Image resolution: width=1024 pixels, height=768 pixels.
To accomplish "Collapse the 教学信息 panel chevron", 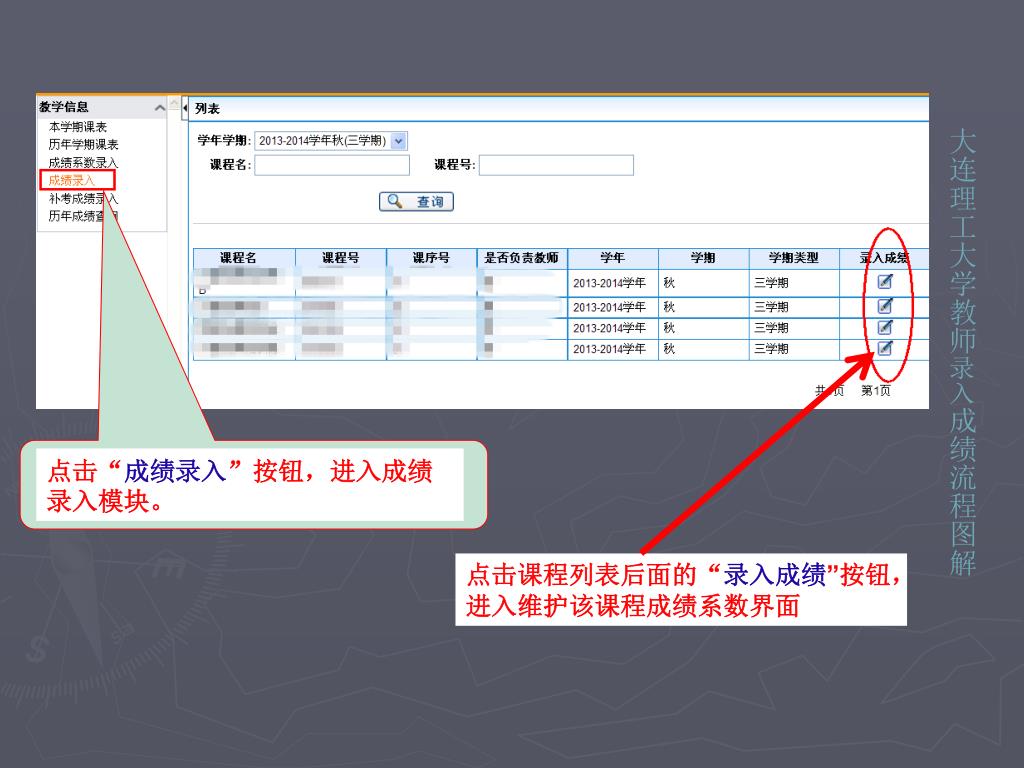I will point(159,108).
